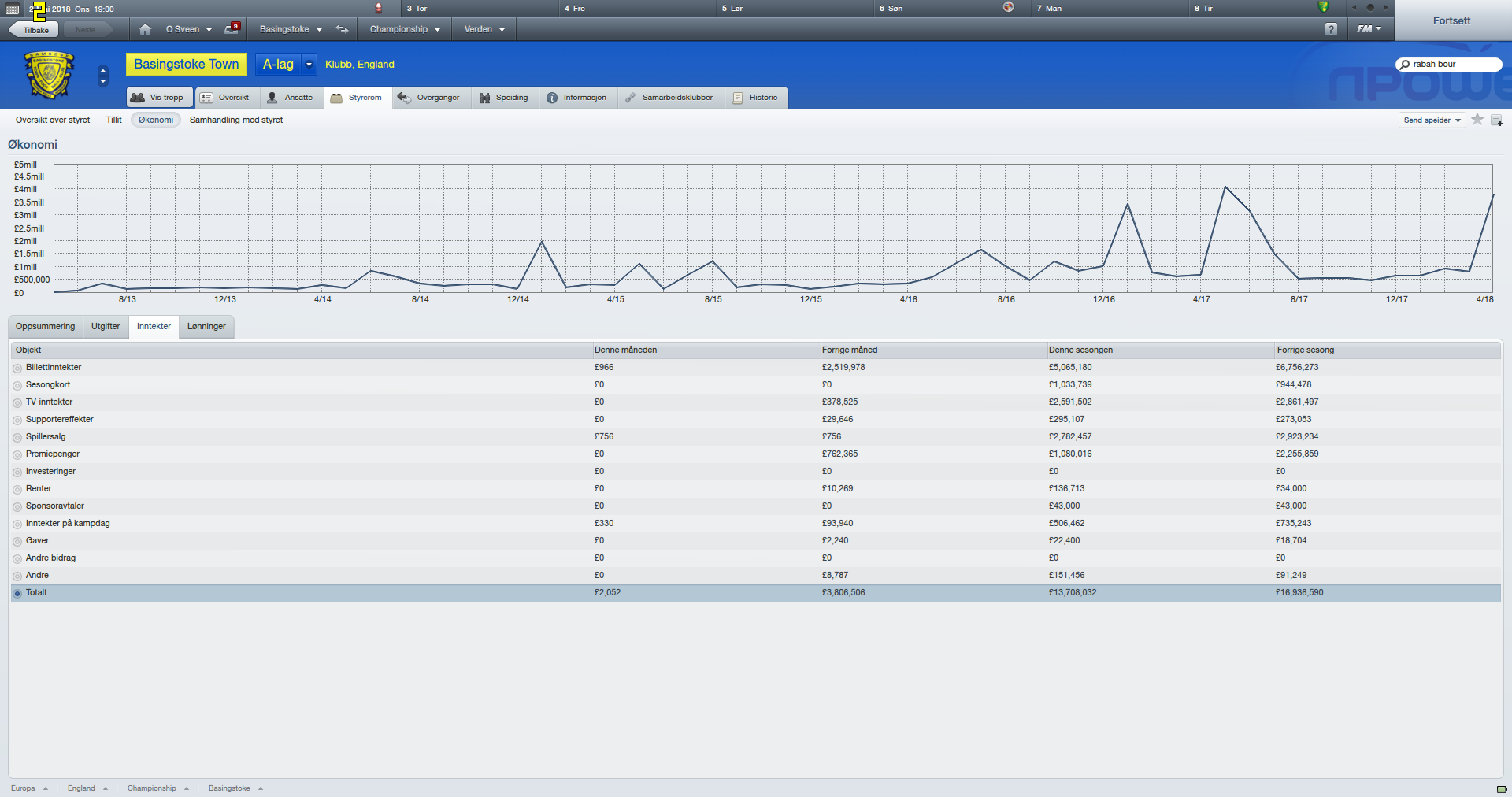Viewport: 1512px width, 797px height.
Task: Select the Totalt radio button
Action: point(17,593)
